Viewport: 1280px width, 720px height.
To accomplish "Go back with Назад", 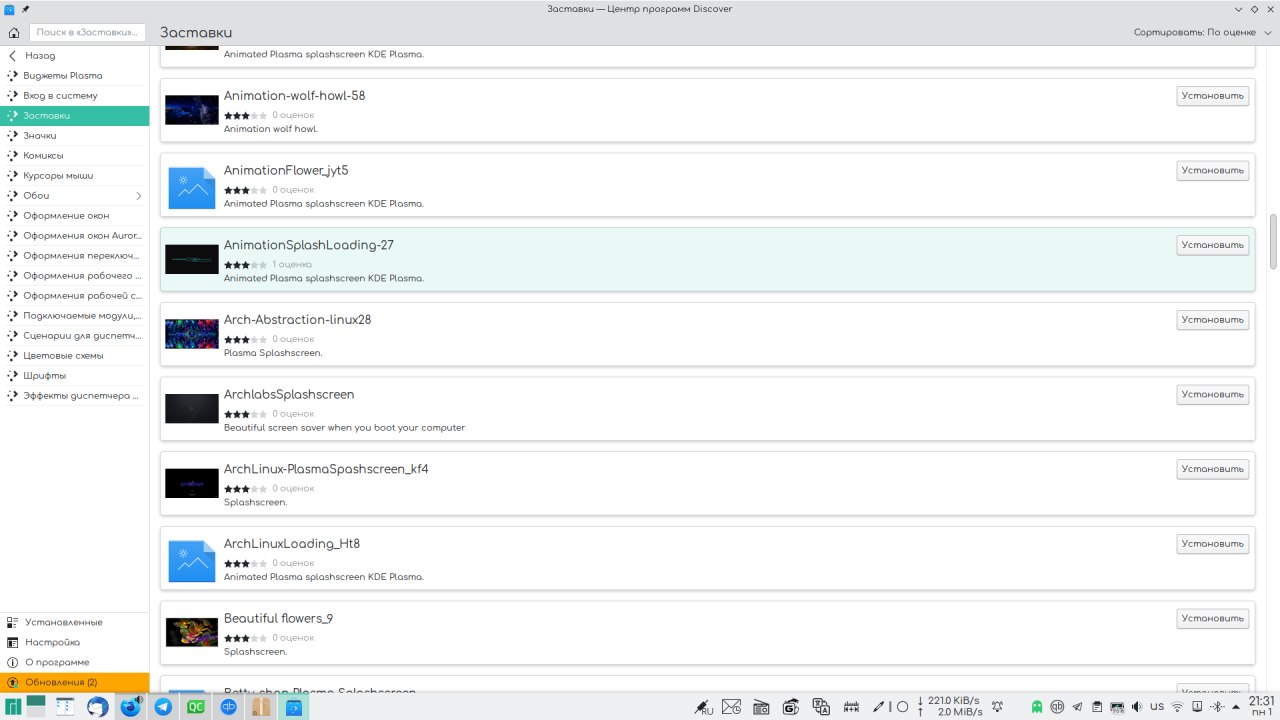I will (75, 56).
